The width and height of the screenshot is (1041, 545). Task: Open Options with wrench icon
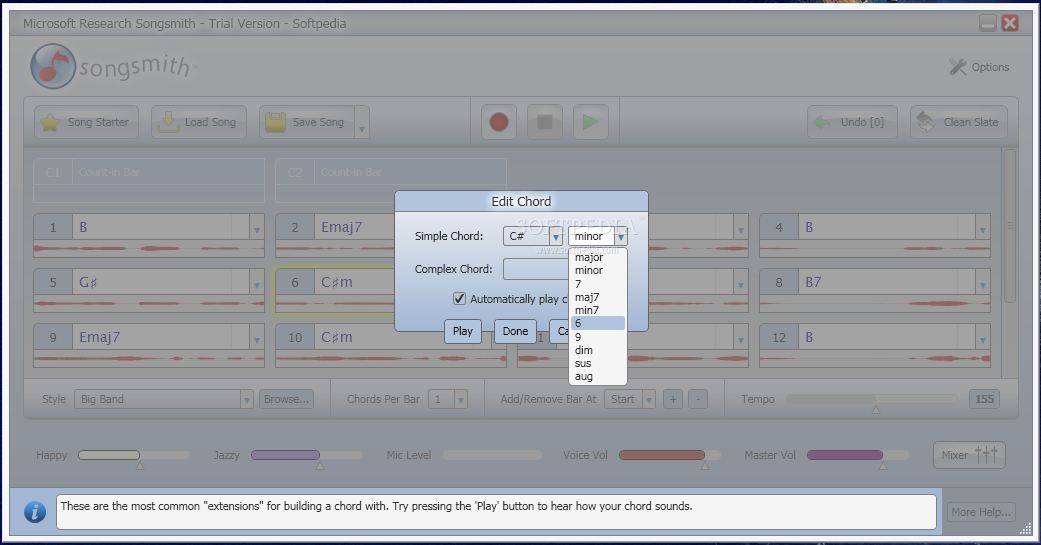point(979,67)
